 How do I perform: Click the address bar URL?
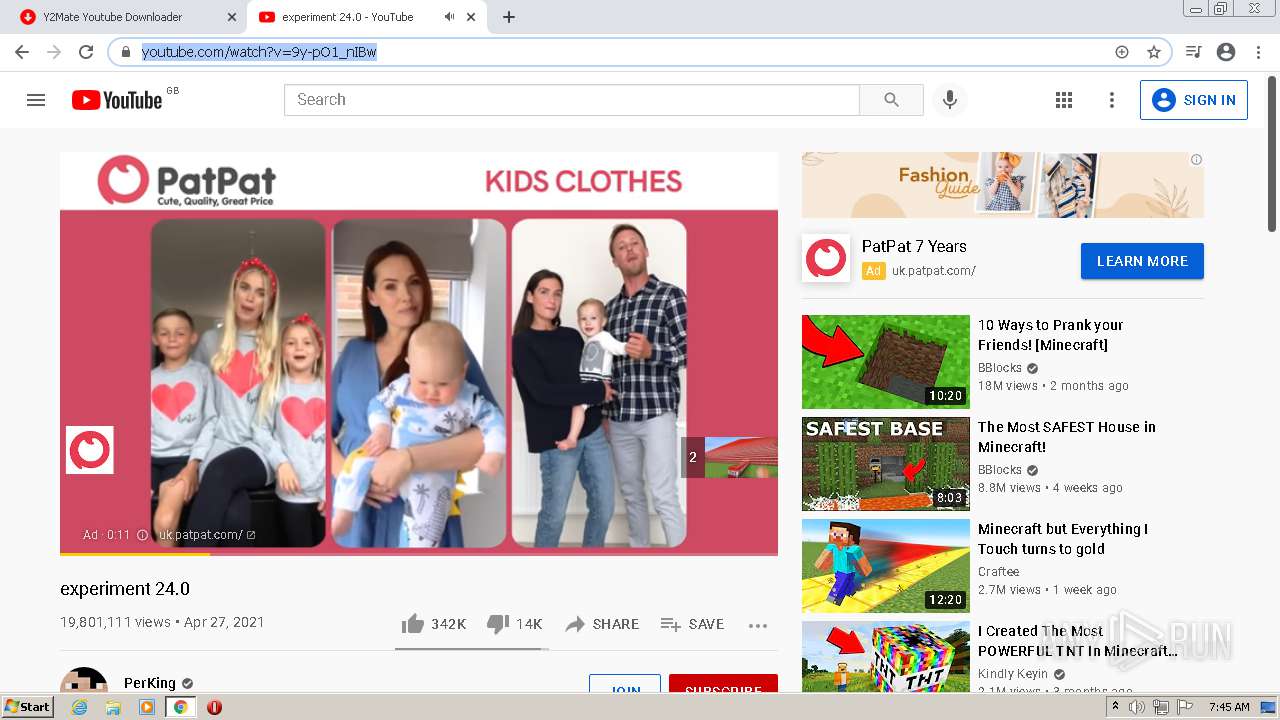coord(259,52)
